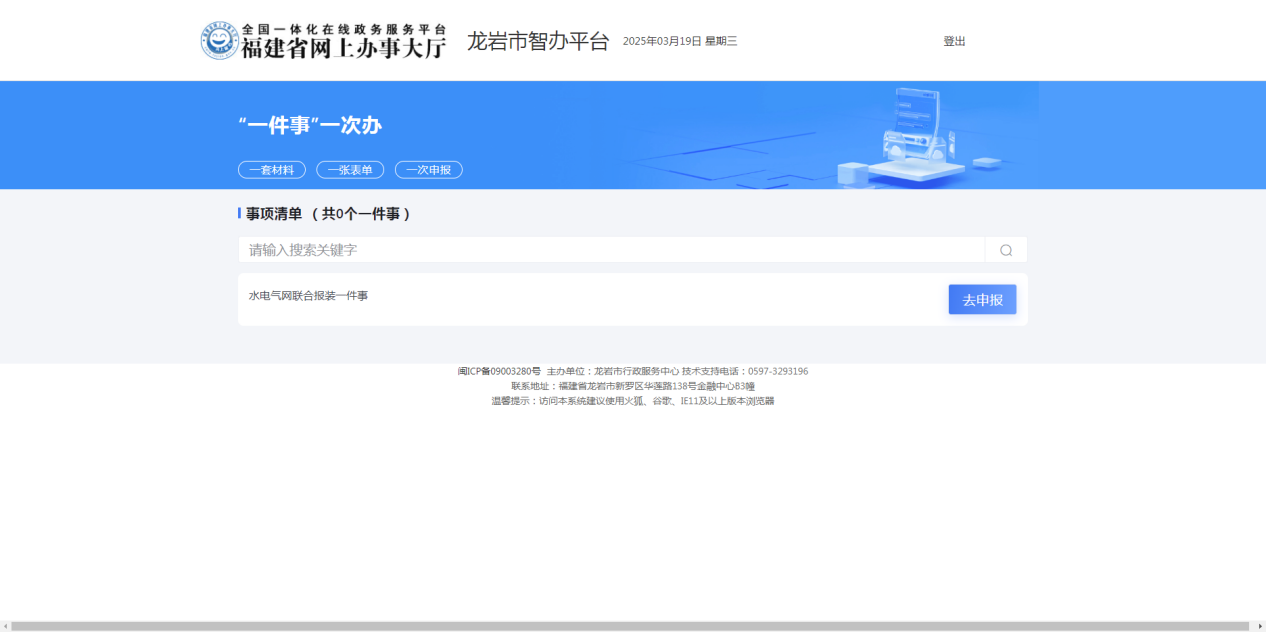This screenshot has width=1266, height=632.
Task: Select the 一套材料 pill tag
Action: (x=272, y=170)
